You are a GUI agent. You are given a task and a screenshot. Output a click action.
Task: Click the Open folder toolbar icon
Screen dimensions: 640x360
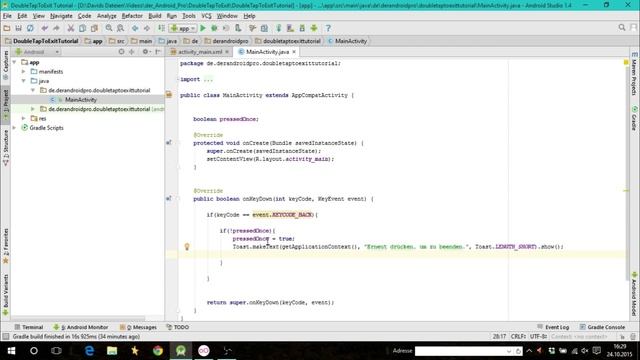point(7,28)
